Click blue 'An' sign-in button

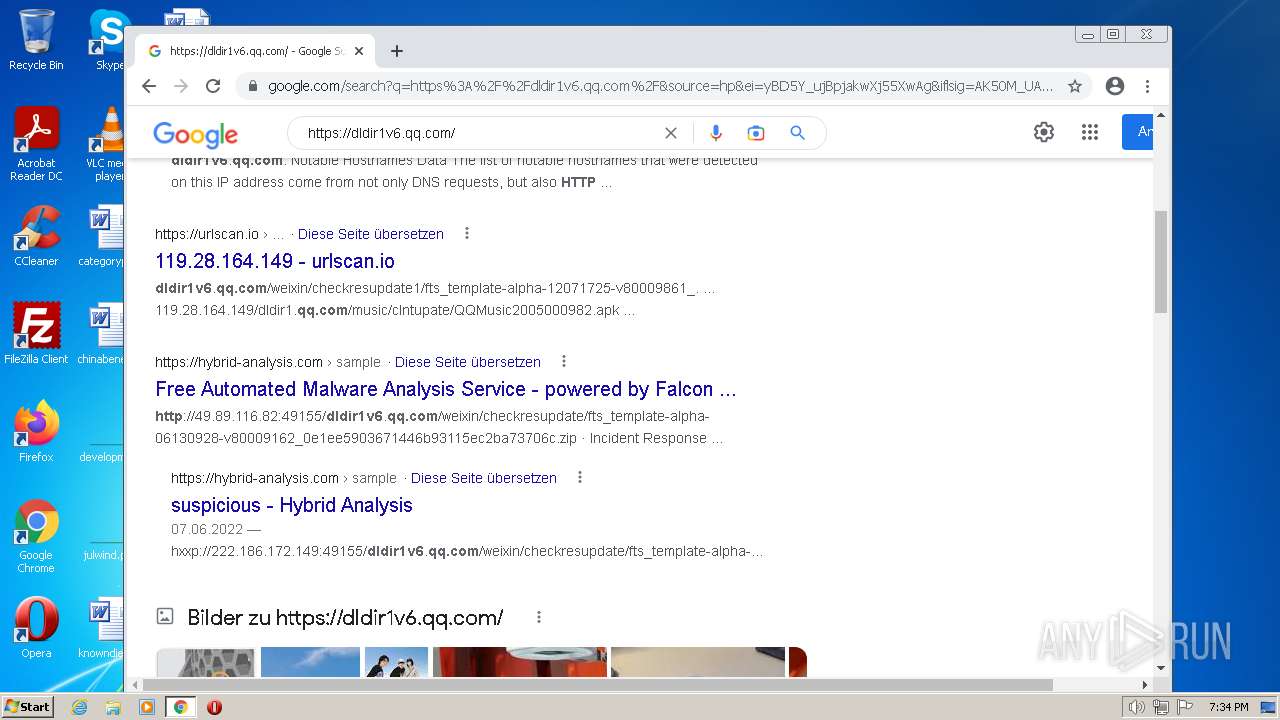pos(1138,132)
